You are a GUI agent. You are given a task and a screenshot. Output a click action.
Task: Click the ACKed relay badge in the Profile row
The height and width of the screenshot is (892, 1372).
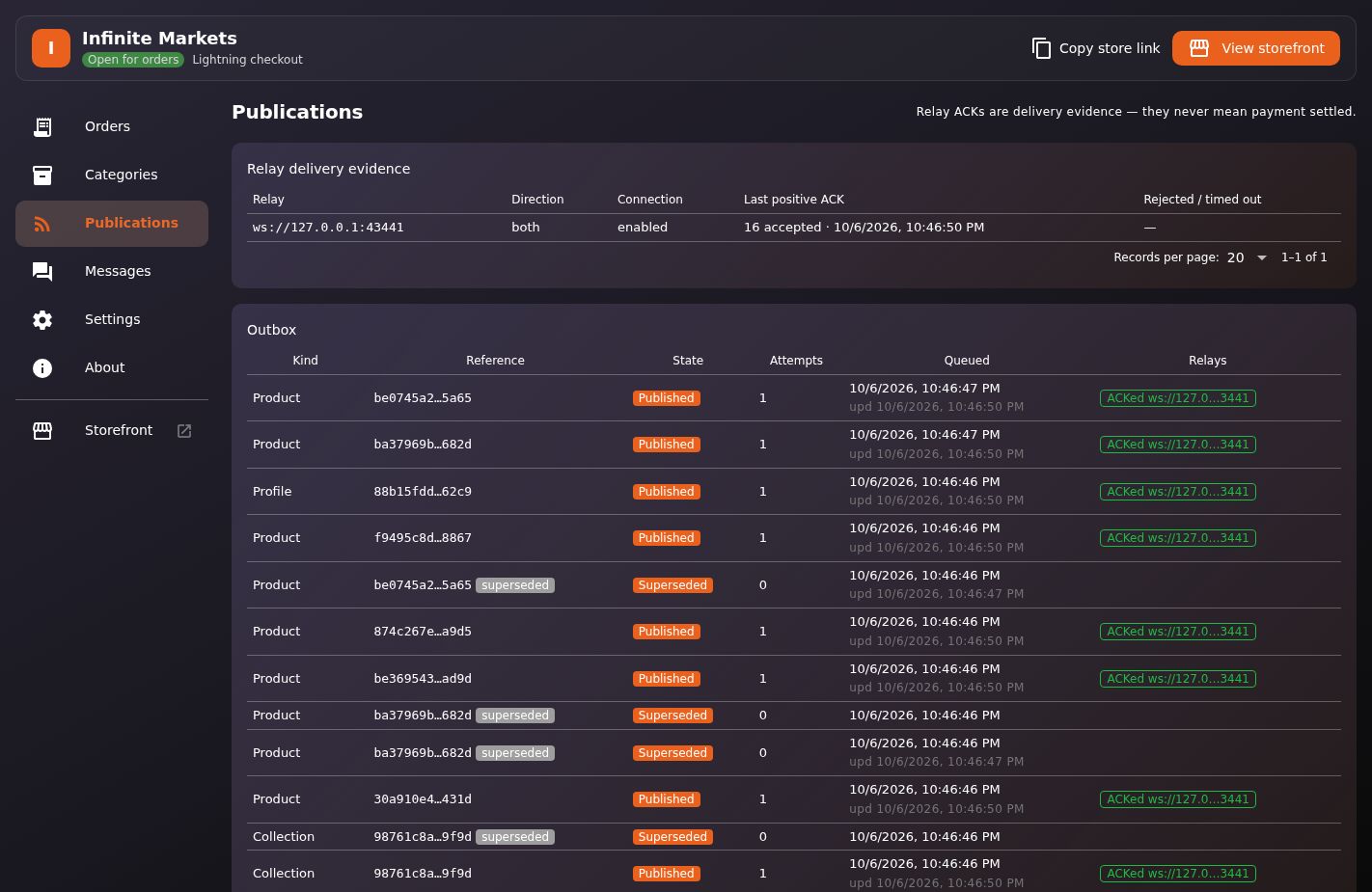pos(1177,492)
